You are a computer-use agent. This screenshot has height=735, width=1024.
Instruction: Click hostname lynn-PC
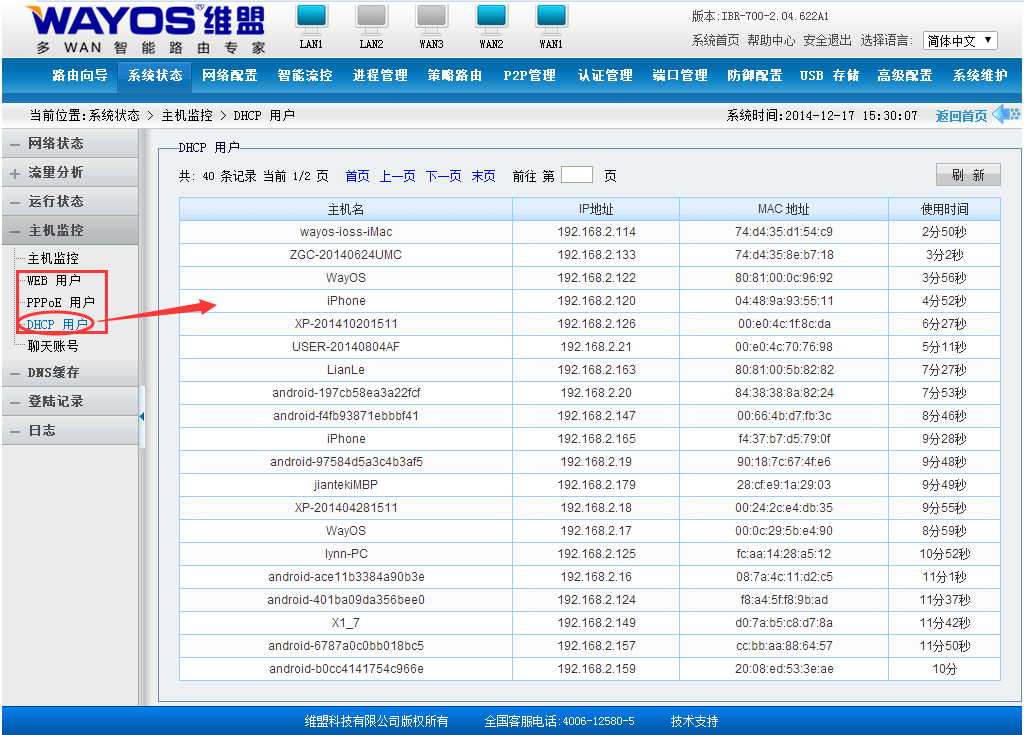click(346, 554)
